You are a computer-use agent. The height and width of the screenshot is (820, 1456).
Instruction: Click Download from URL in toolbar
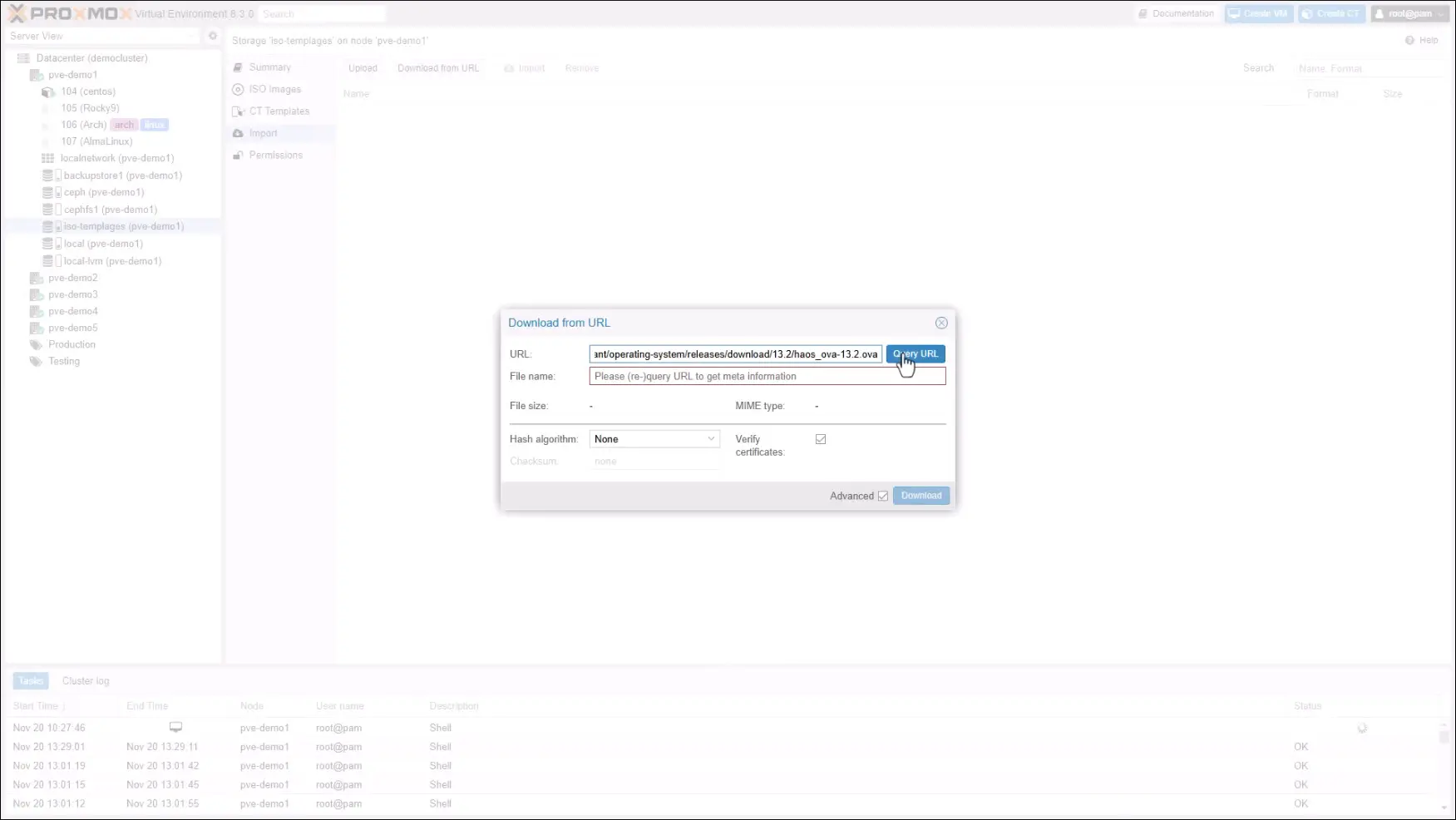pyautogui.click(x=438, y=68)
